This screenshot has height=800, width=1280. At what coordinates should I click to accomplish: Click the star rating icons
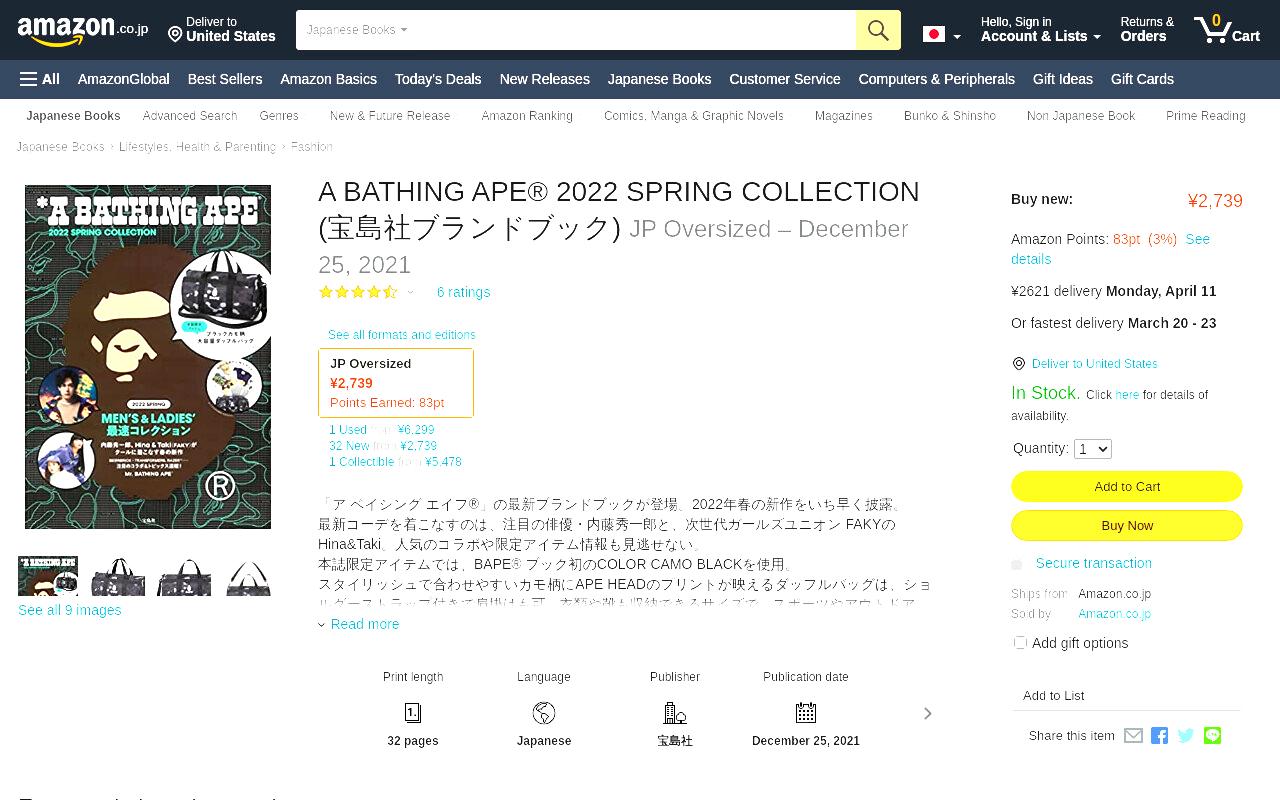(x=358, y=292)
